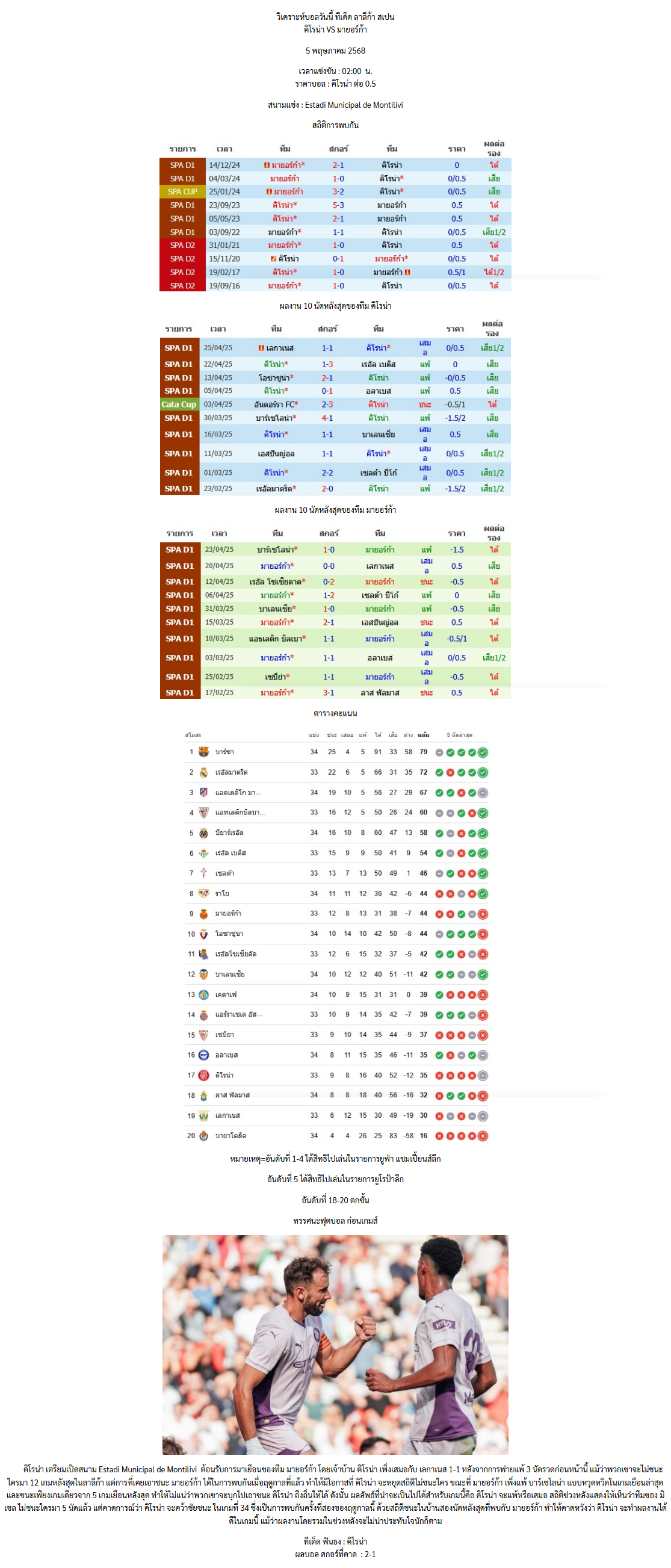Click the large grey draw icon ending คิโรน่า's form
This screenshot has height=1568, width=671.
point(483,1076)
